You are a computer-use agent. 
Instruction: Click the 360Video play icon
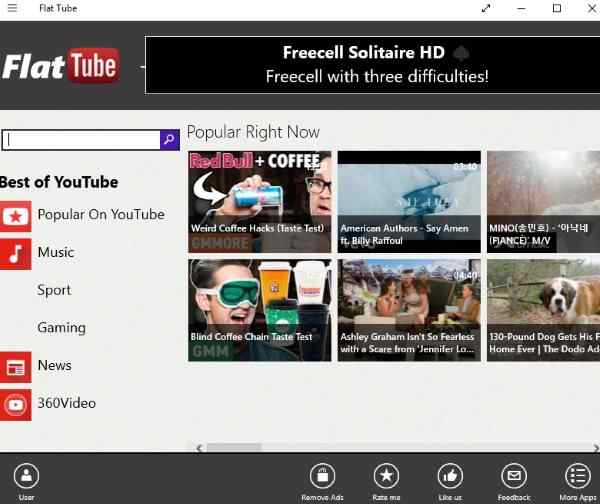15,405
